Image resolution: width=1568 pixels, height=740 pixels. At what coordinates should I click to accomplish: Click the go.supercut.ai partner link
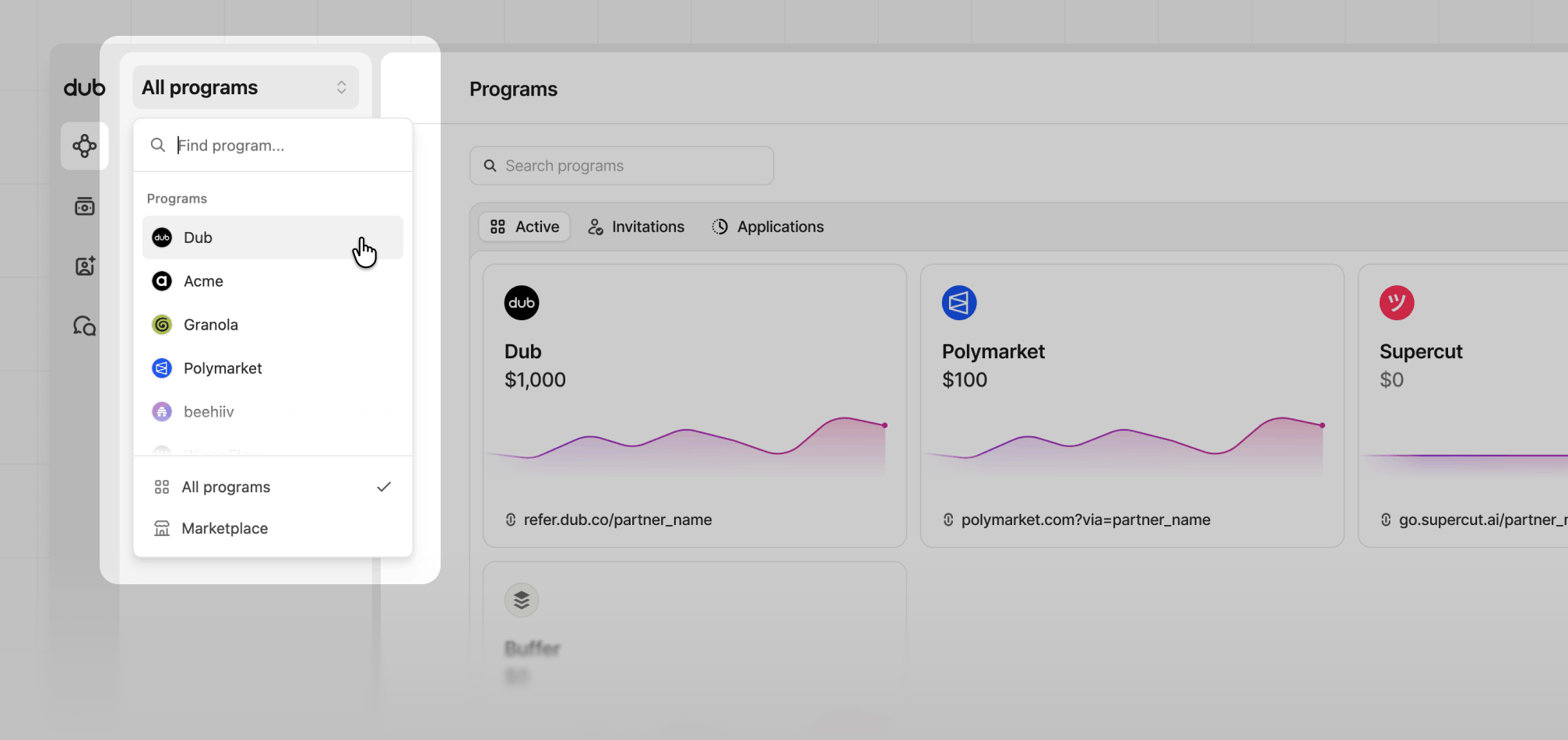1483,520
